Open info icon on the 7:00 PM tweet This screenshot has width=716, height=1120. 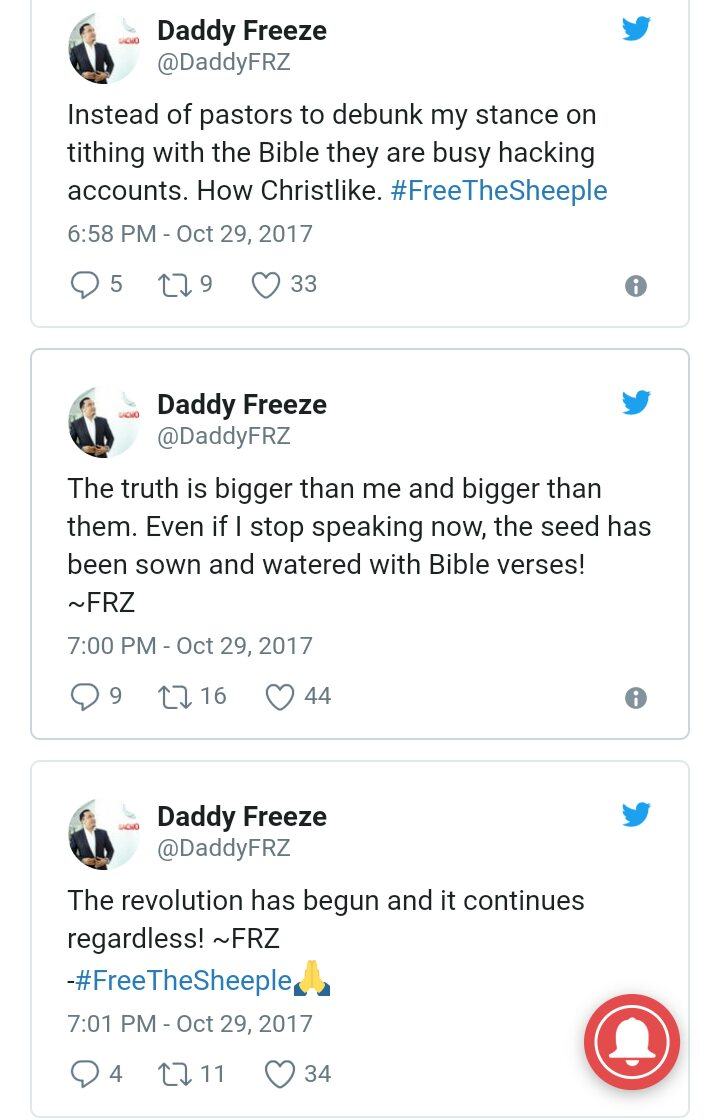636,698
